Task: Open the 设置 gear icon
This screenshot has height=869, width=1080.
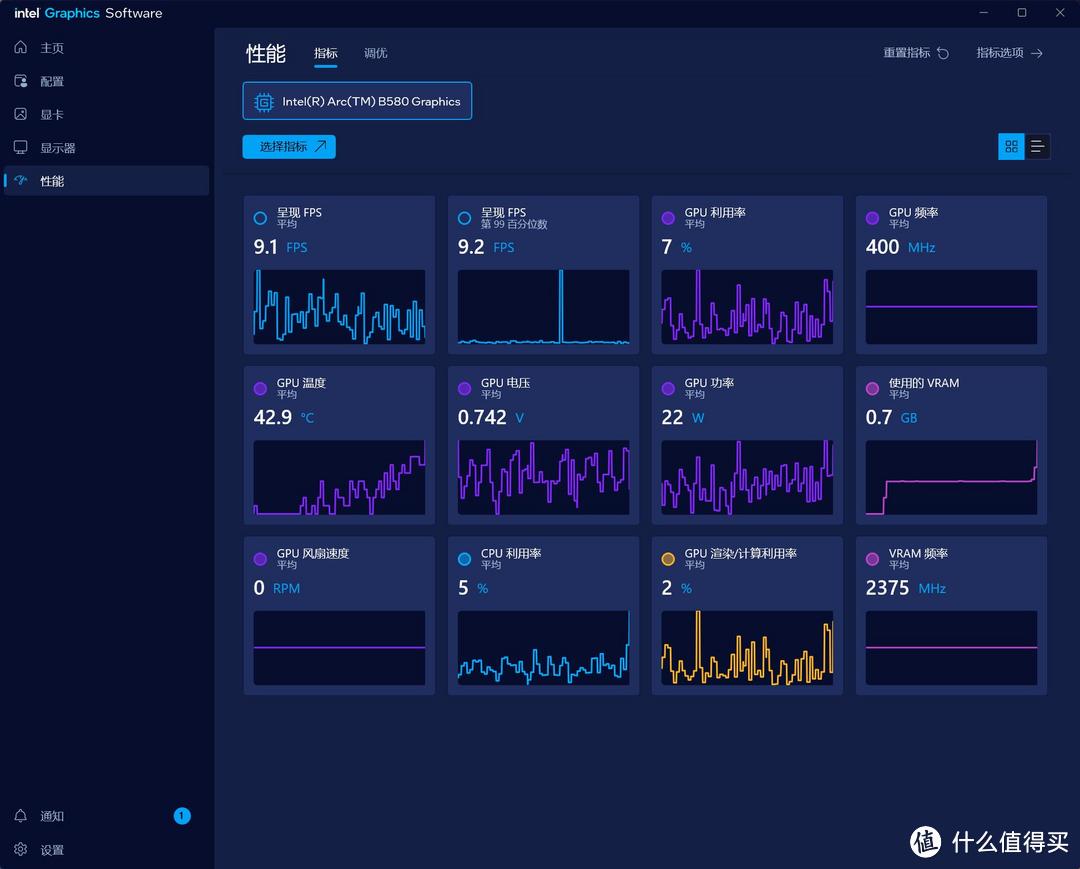Action: 21,849
